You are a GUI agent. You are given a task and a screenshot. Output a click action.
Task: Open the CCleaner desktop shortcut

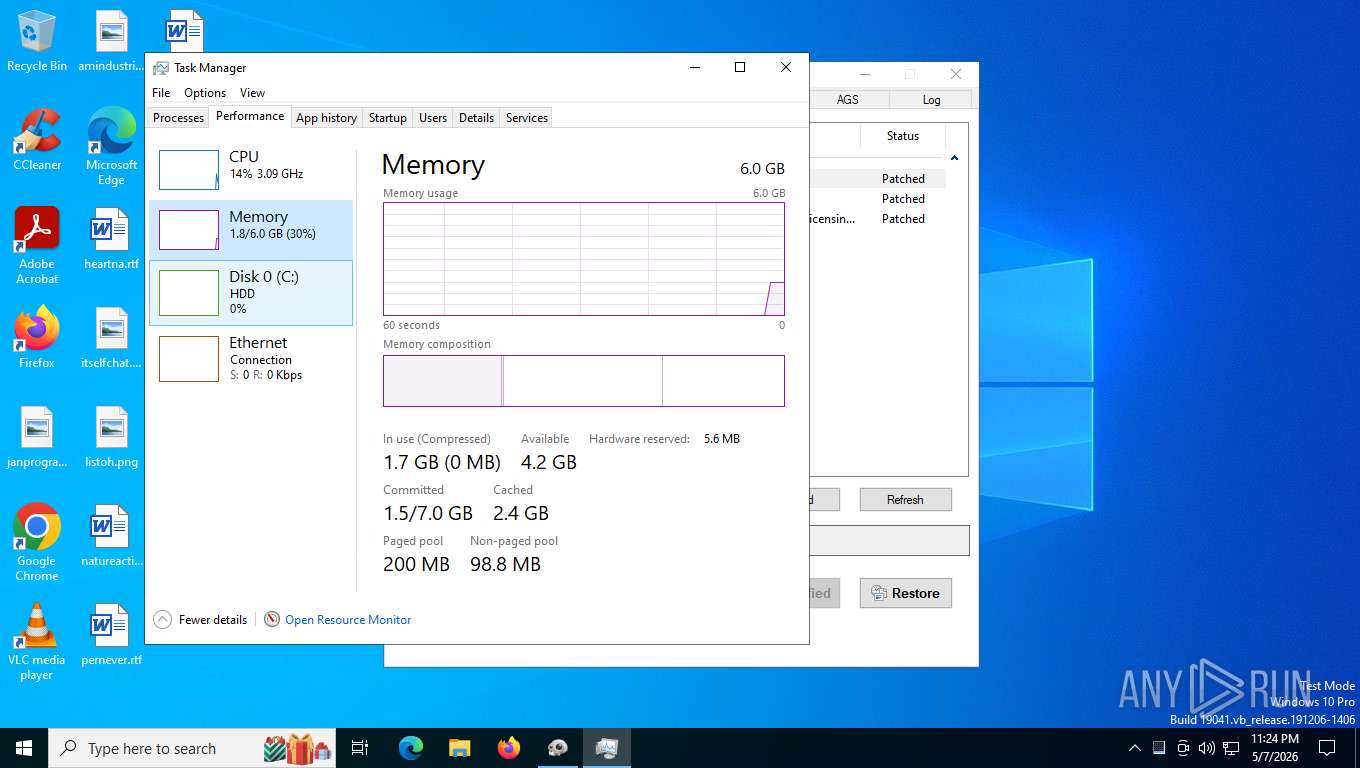click(37, 140)
